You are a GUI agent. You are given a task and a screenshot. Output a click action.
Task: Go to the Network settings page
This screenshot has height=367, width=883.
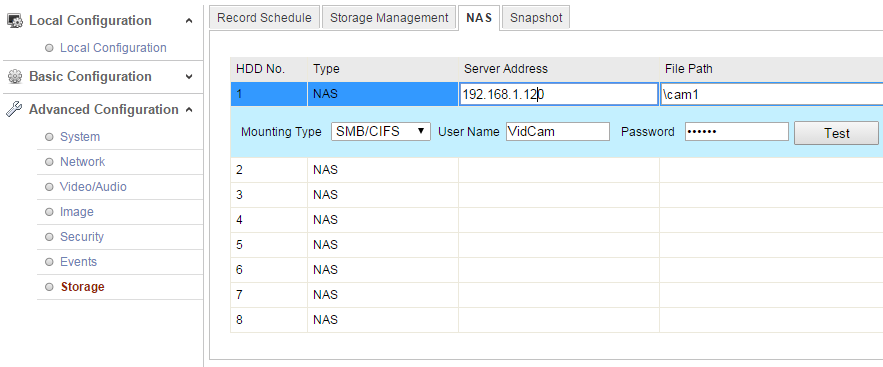pos(83,162)
